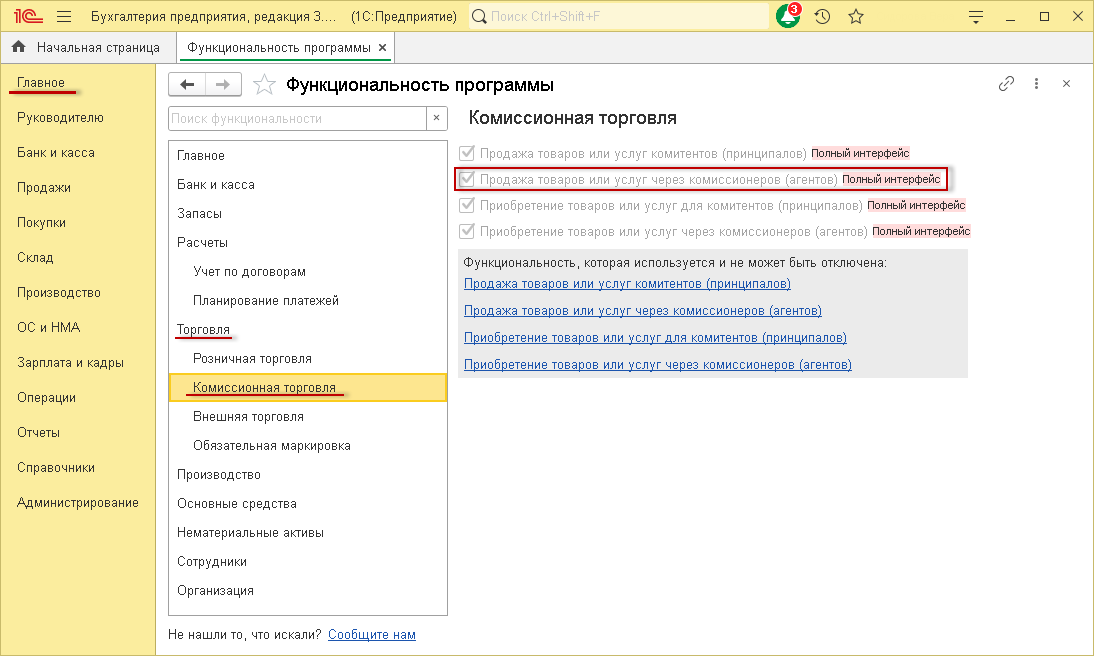Open the notifications bell
The height and width of the screenshot is (656, 1094).
[x=788, y=17]
